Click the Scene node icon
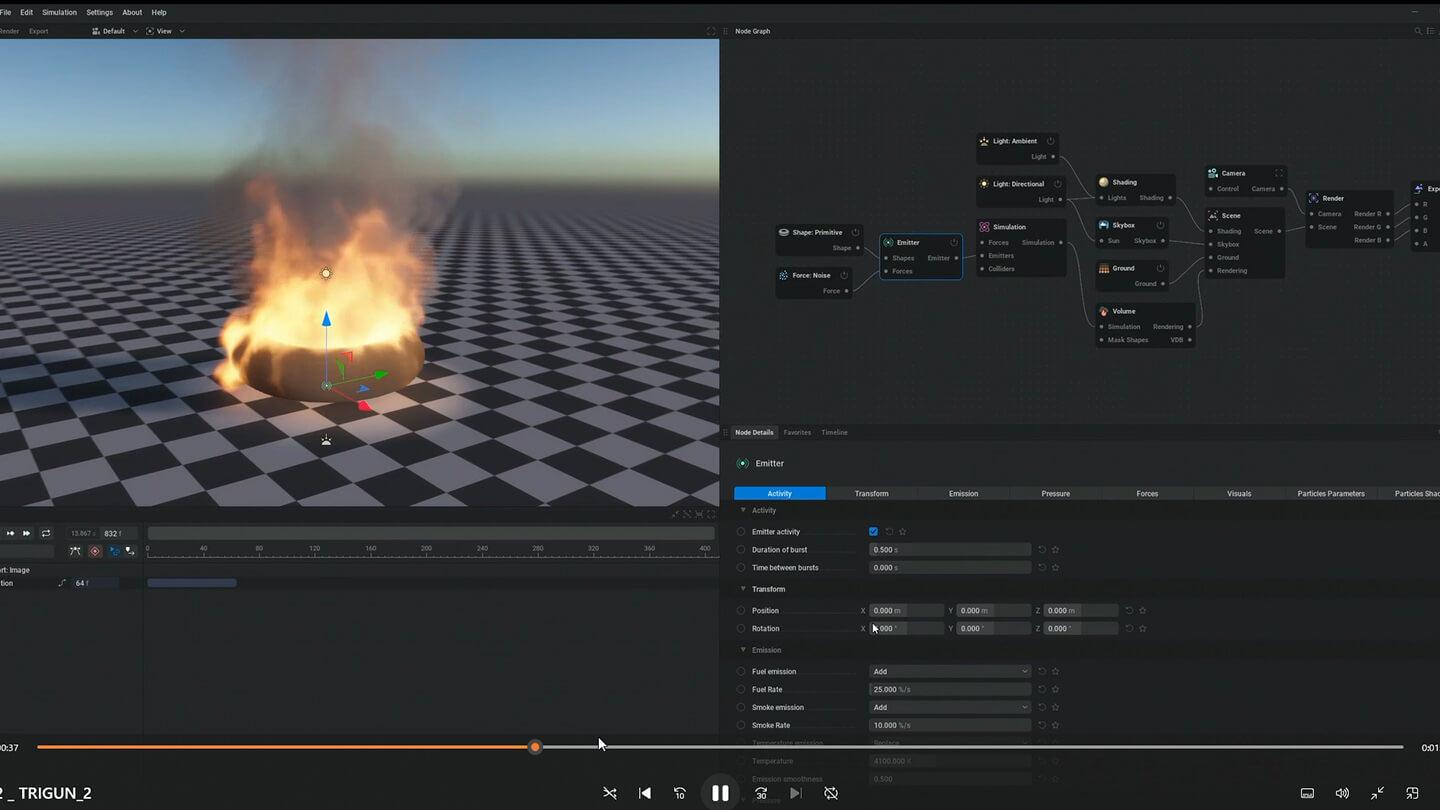The height and width of the screenshot is (810, 1440). click(1213, 216)
